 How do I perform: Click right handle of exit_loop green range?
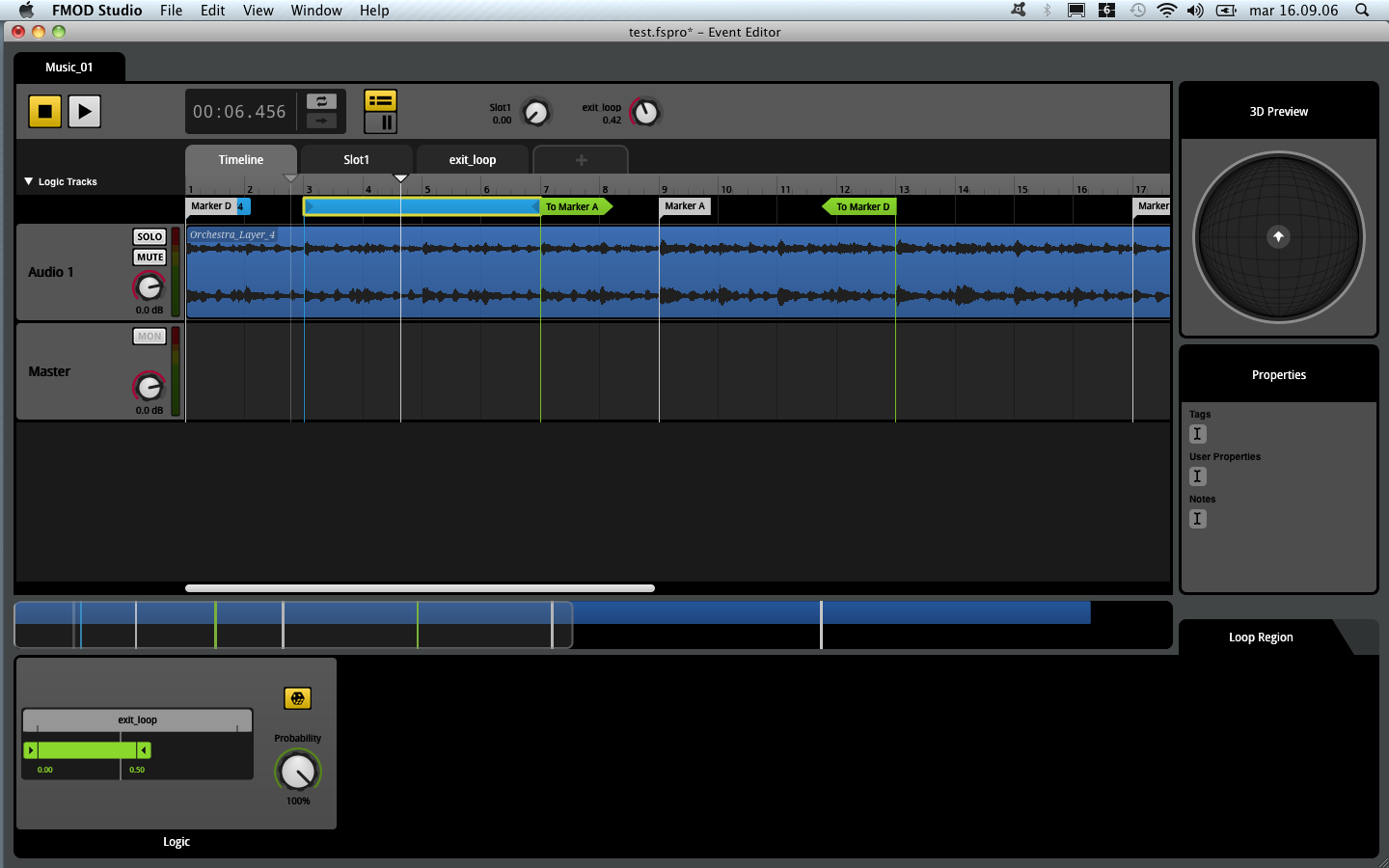click(x=144, y=750)
